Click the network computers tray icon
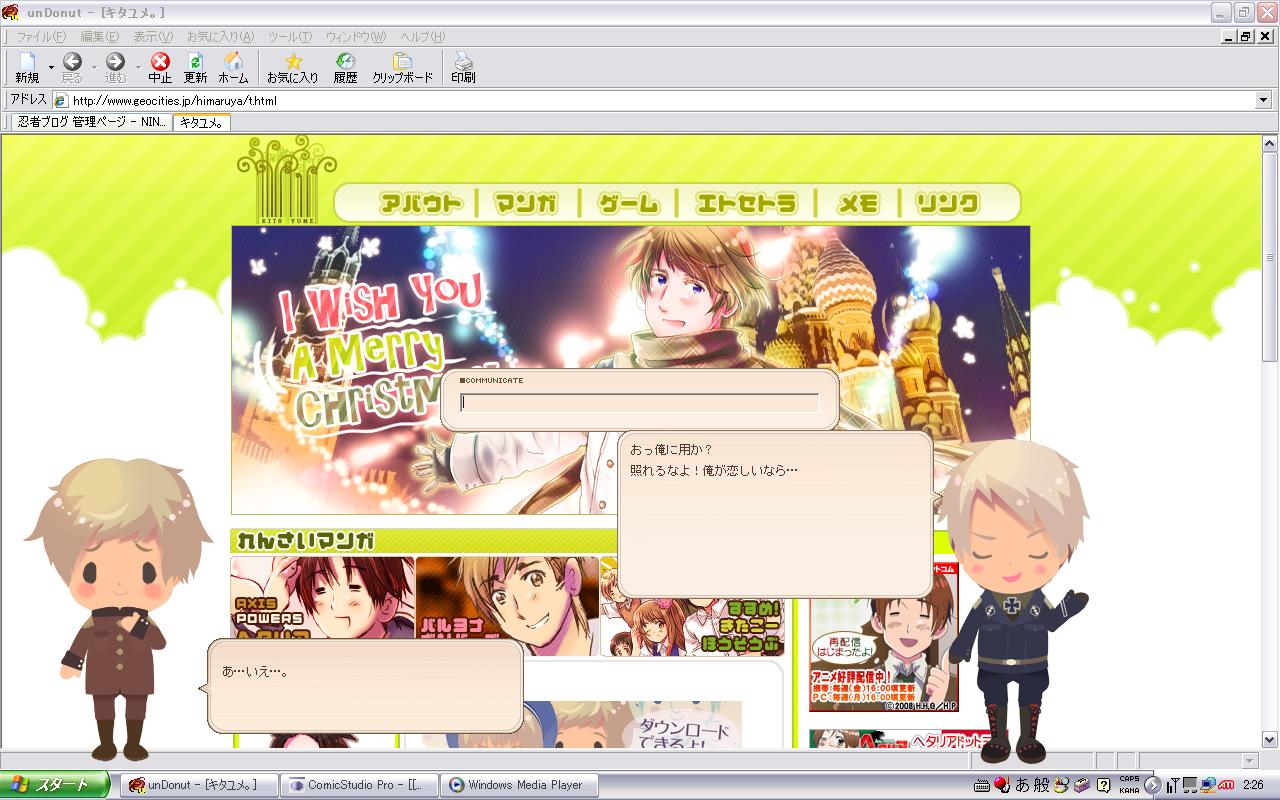The image size is (1280, 800). (x=1207, y=785)
